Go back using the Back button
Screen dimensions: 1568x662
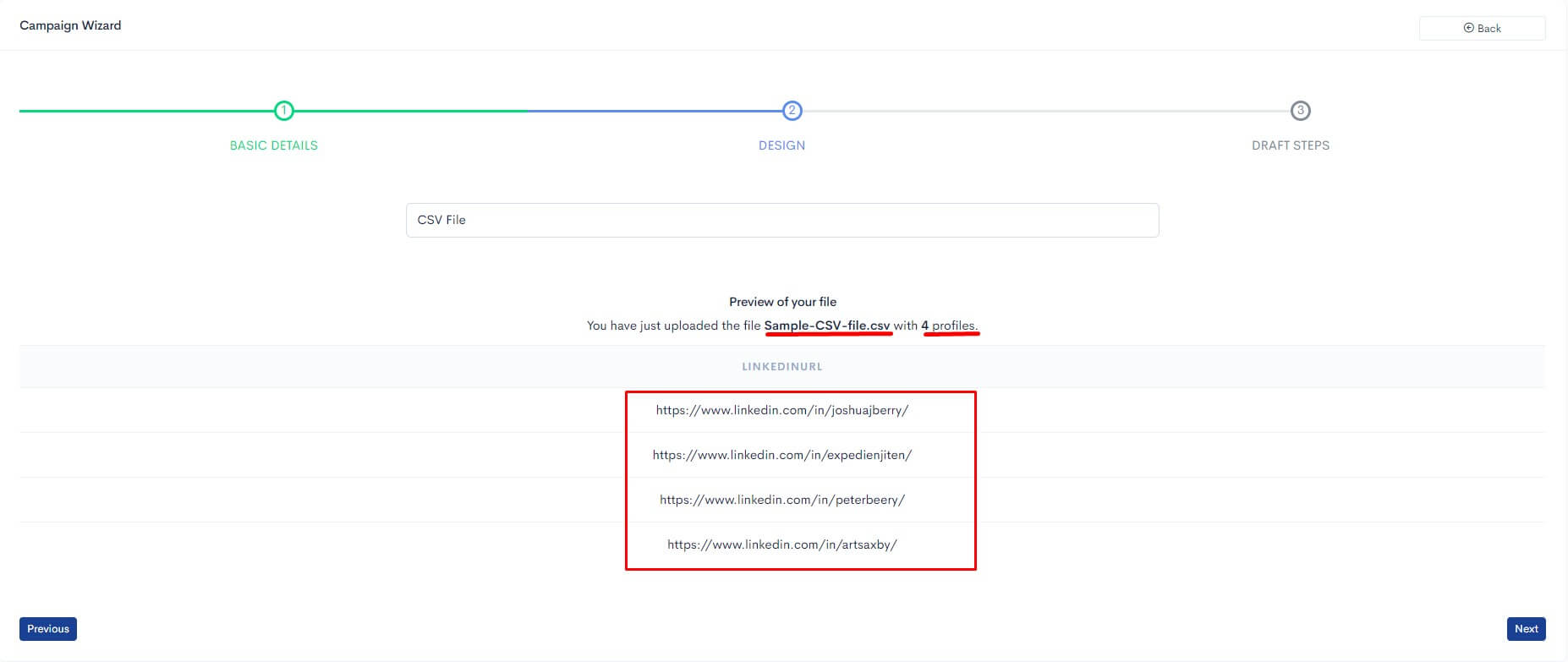(1482, 28)
